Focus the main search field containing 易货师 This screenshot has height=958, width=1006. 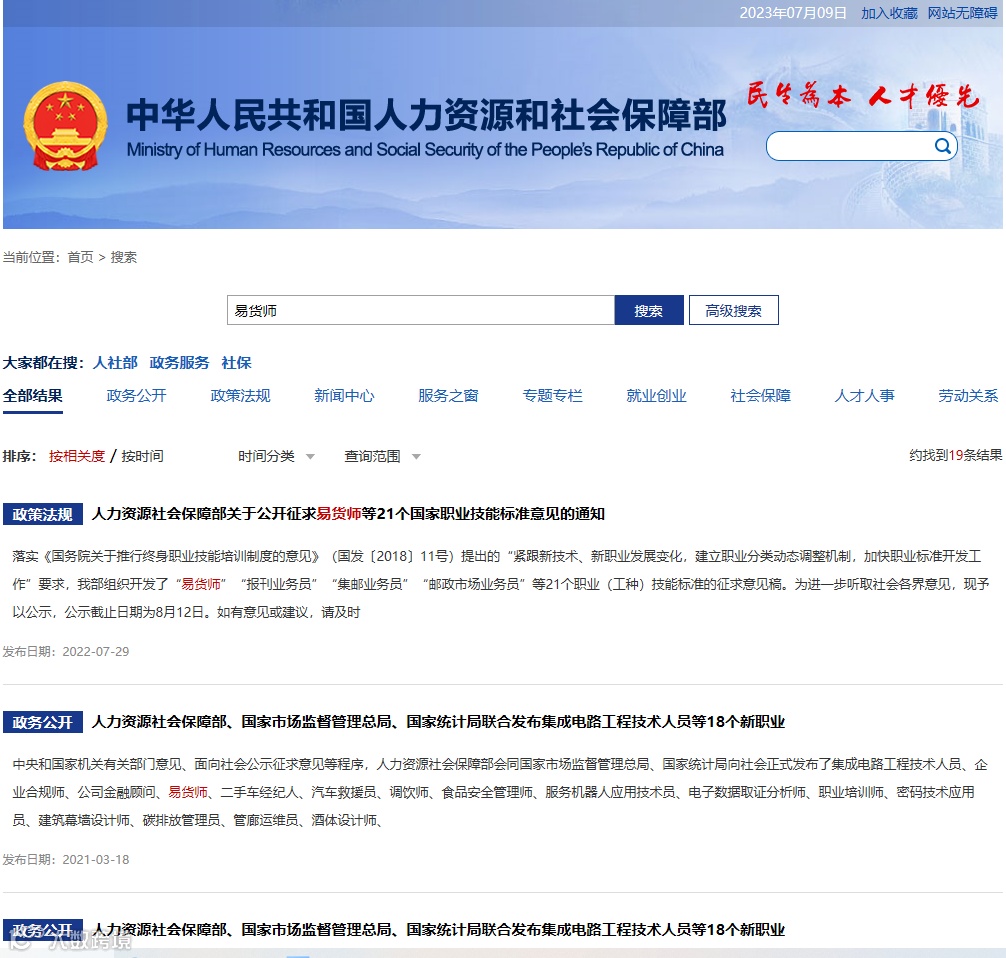click(x=421, y=311)
